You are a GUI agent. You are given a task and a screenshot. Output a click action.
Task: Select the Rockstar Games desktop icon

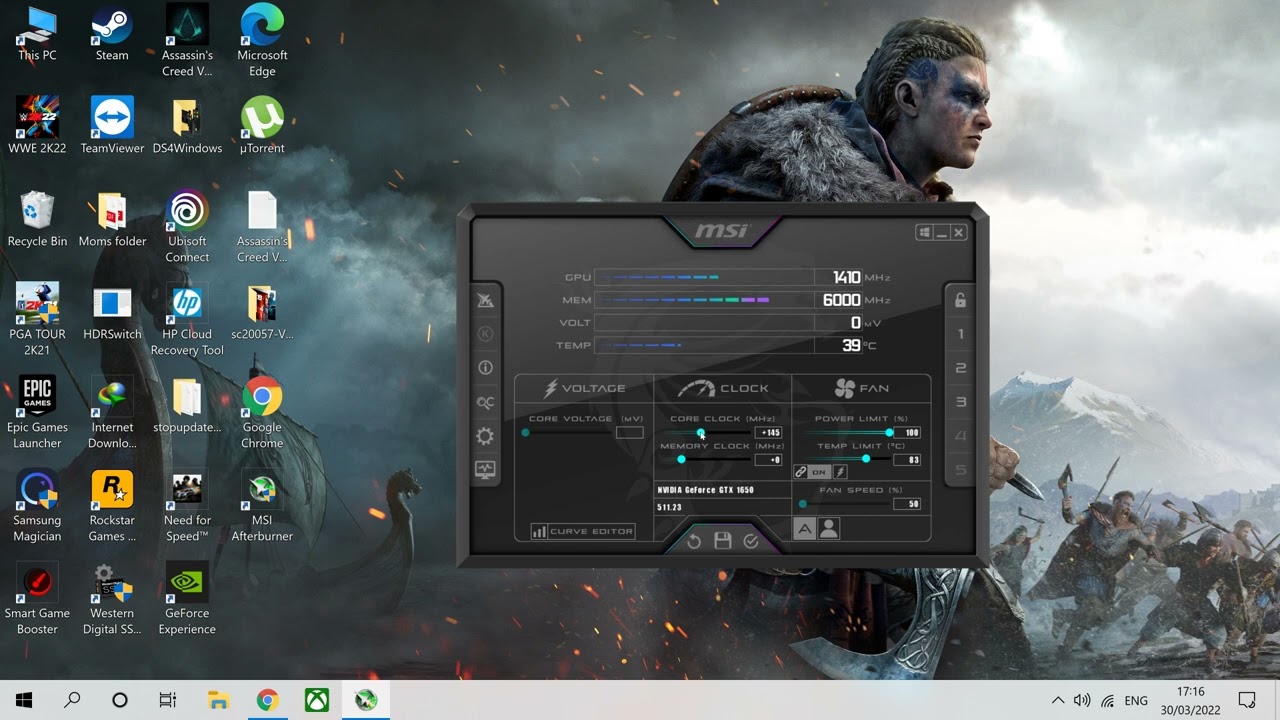click(112, 508)
